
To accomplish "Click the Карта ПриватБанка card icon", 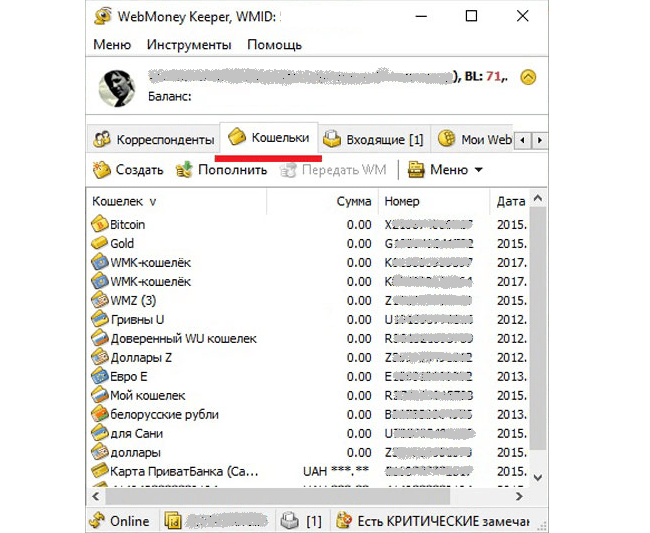I will (x=99, y=471).
